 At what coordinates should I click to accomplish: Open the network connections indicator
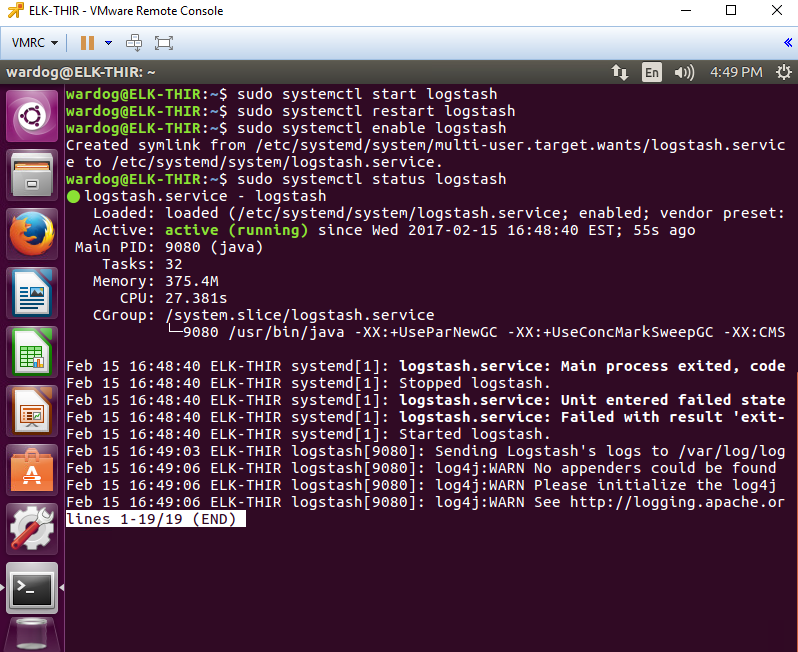point(619,72)
